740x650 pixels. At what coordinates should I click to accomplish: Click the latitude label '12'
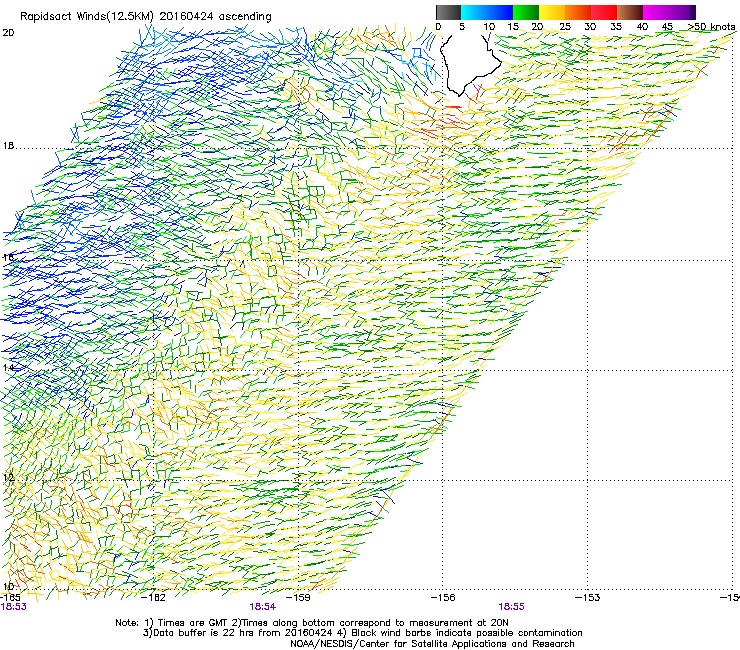point(8,477)
